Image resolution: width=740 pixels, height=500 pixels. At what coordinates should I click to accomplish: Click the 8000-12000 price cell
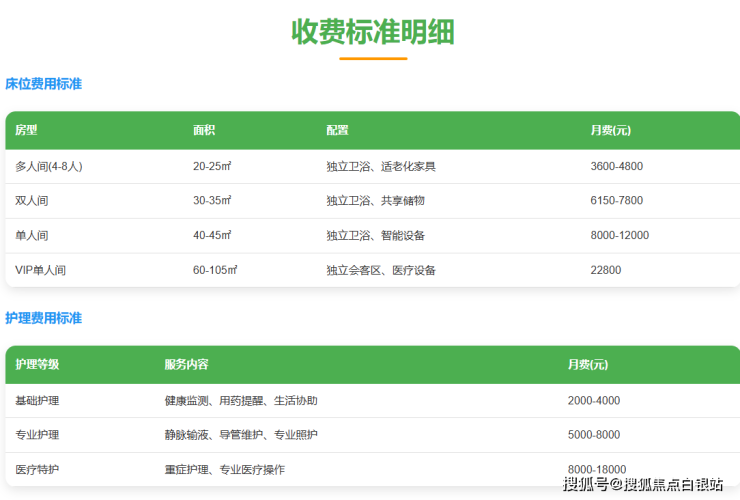(620, 236)
